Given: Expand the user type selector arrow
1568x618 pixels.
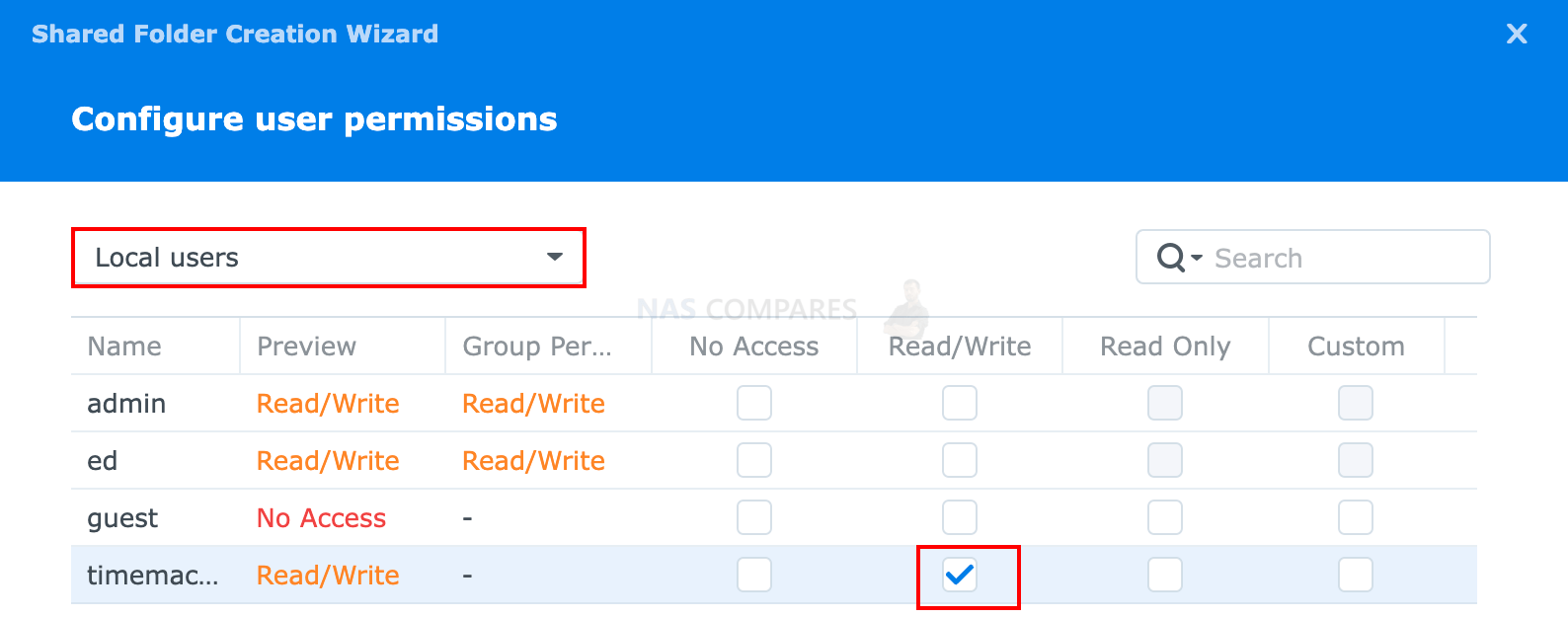Looking at the screenshot, I should (x=555, y=258).
